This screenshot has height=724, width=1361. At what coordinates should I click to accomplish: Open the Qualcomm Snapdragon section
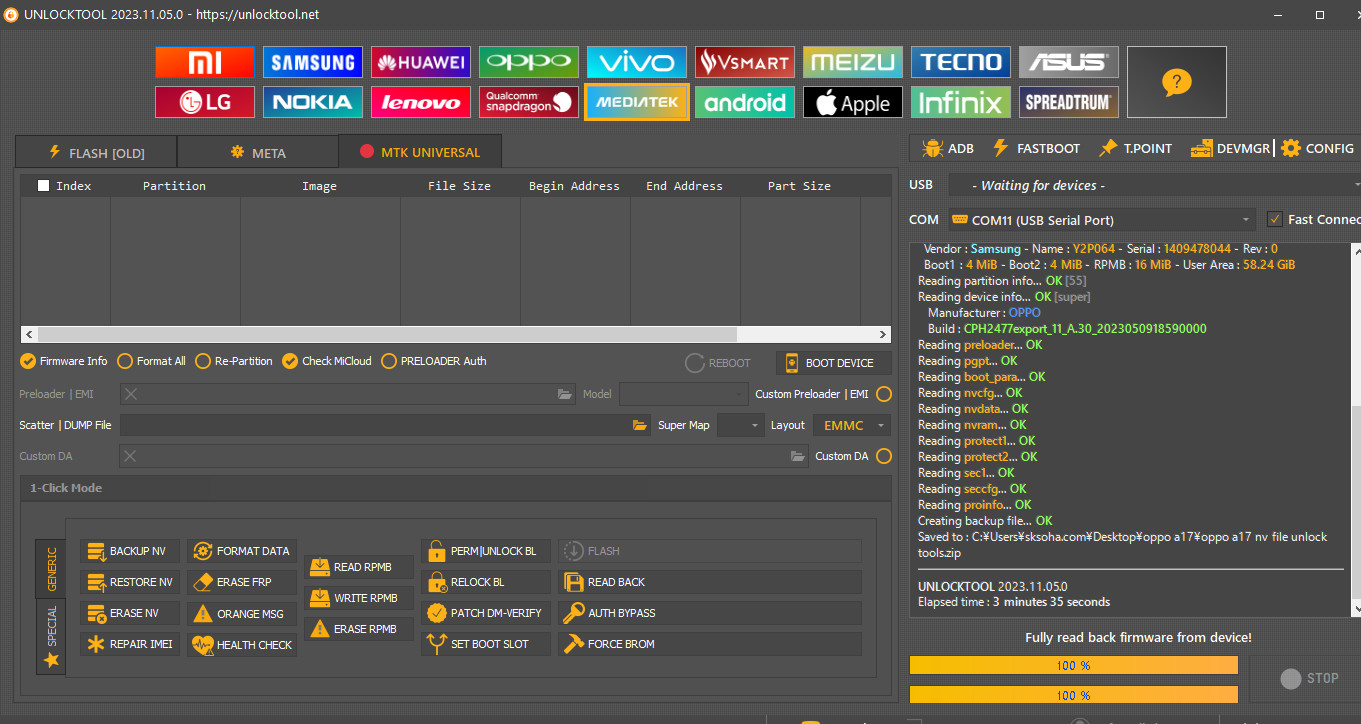coord(528,102)
